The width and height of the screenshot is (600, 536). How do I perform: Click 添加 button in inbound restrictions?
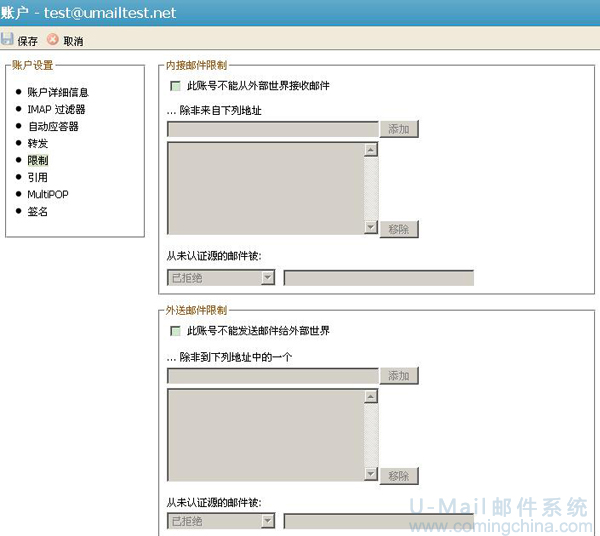tap(399, 129)
